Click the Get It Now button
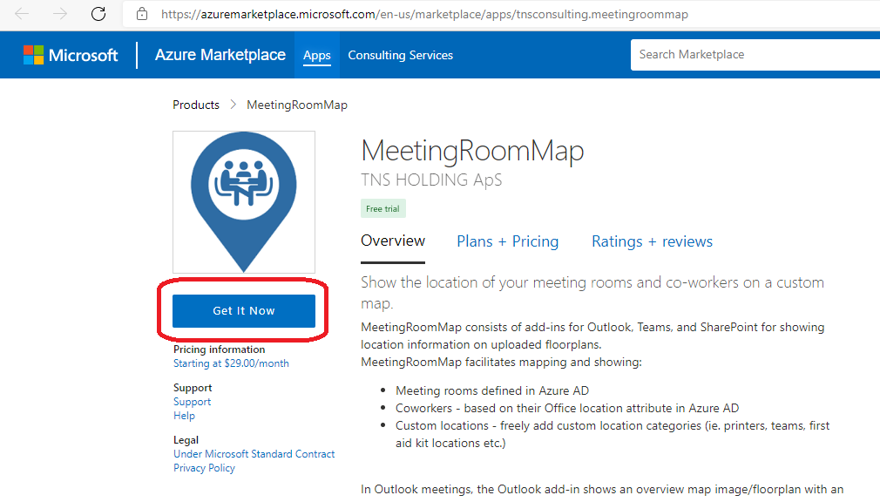 244,311
